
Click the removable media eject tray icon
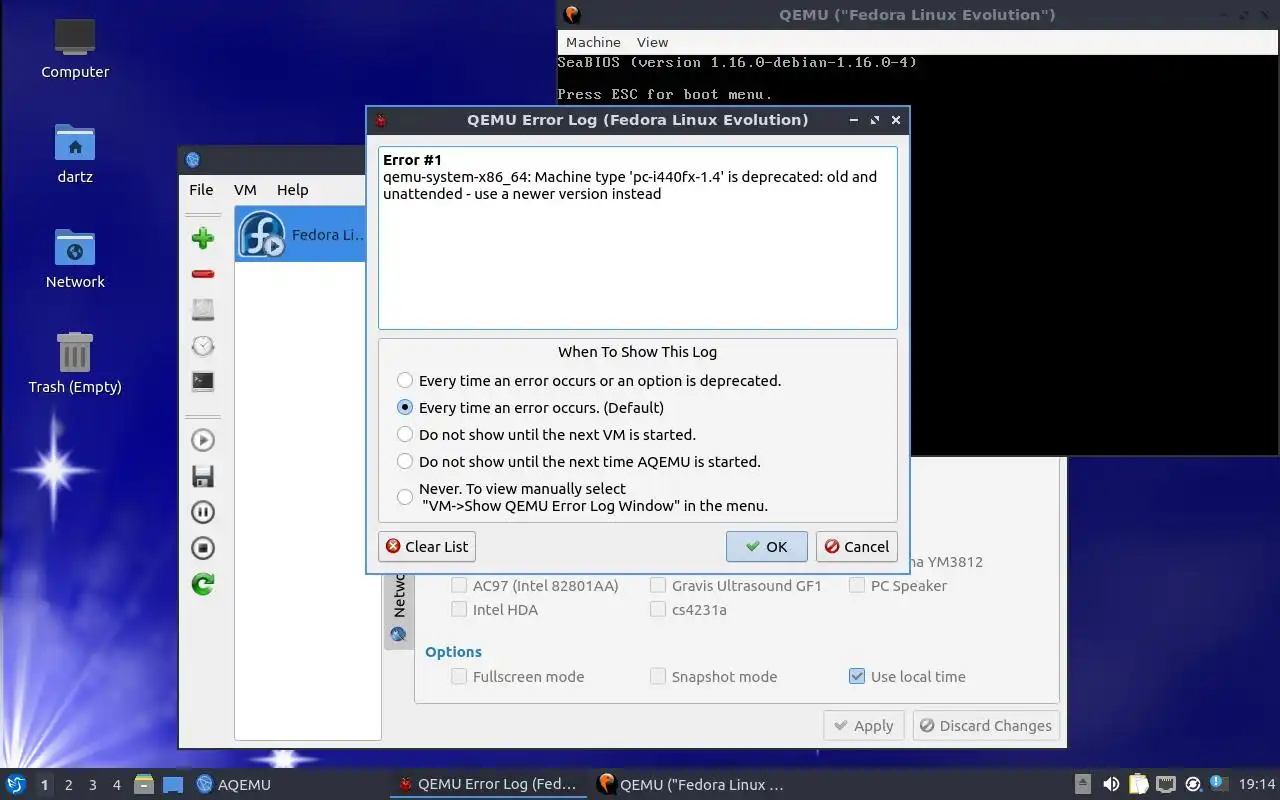tap(1083, 784)
